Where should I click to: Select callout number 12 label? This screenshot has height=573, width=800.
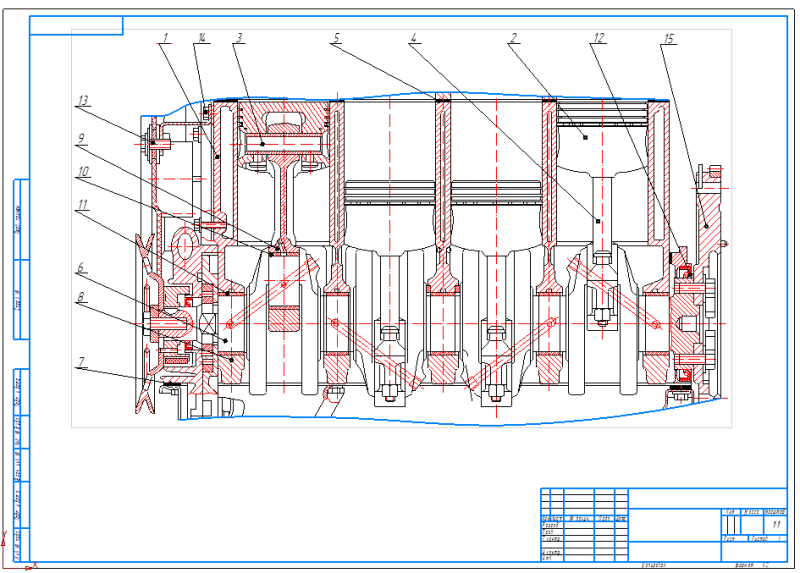click(x=599, y=37)
